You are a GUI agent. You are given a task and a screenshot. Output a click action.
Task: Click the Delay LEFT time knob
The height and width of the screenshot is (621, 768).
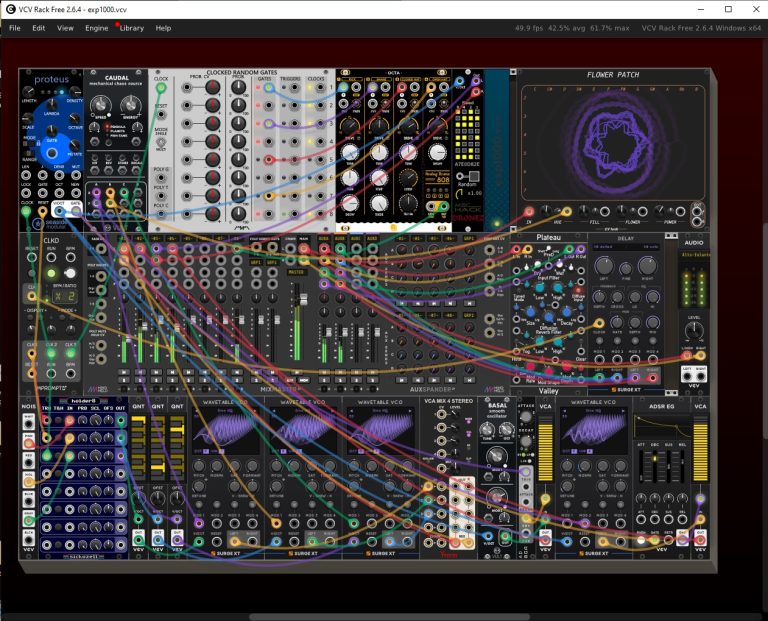pos(603,266)
